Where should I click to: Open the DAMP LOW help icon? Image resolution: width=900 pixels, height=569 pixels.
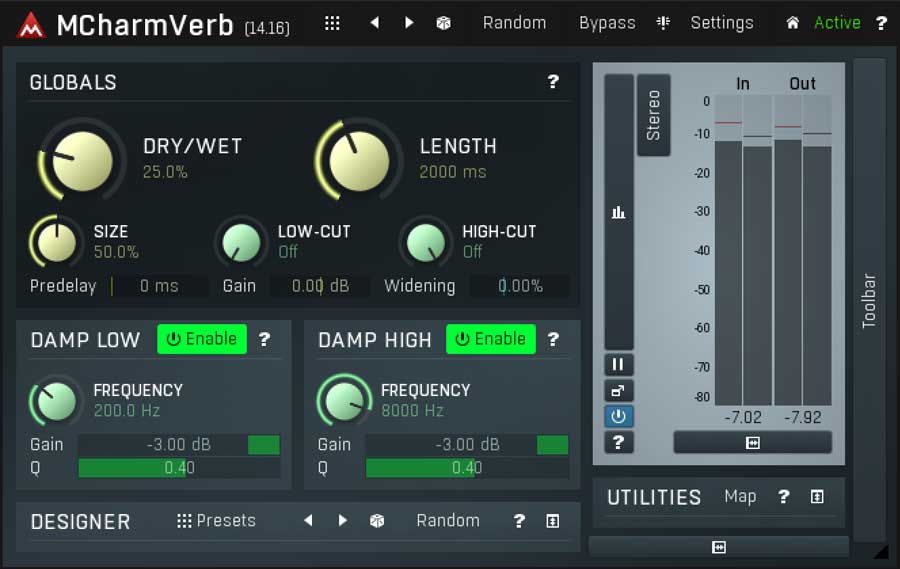tap(264, 339)
